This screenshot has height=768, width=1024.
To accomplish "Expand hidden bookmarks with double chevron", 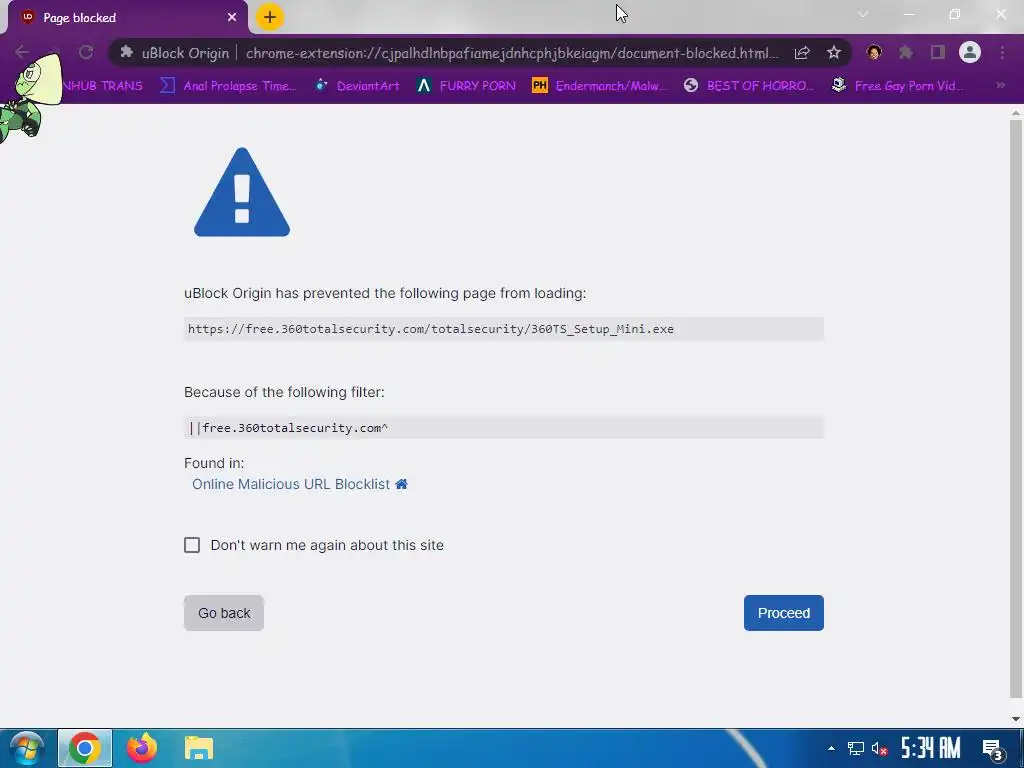I will pyautogui.click(x=1000, y=85).
